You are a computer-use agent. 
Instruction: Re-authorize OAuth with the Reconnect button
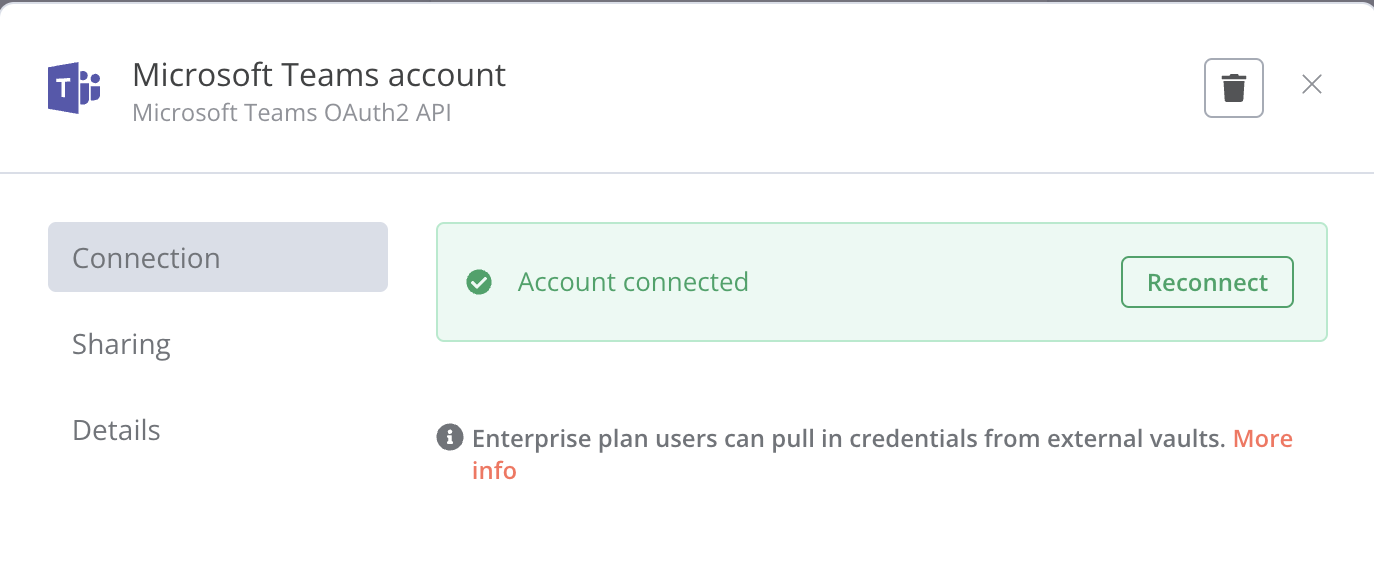tap(1207, 283)
